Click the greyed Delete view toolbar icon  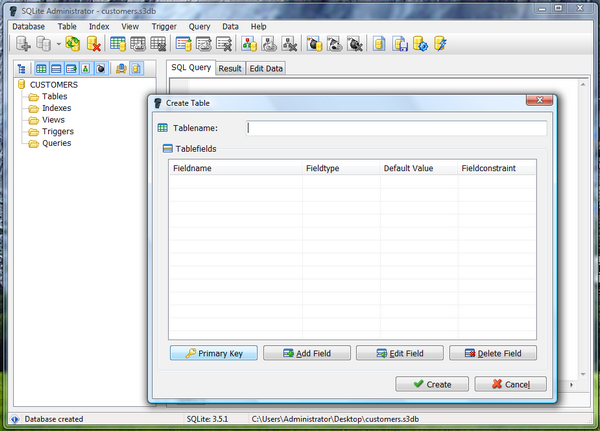[x=289, y=44]
